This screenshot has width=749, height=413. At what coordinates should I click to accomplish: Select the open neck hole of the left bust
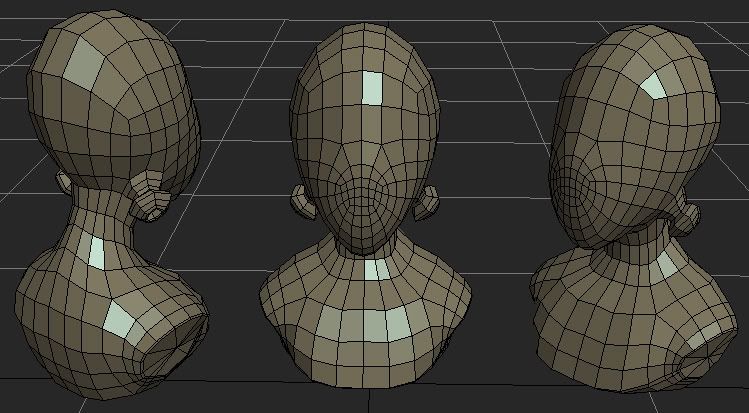(x=174, y=346)
